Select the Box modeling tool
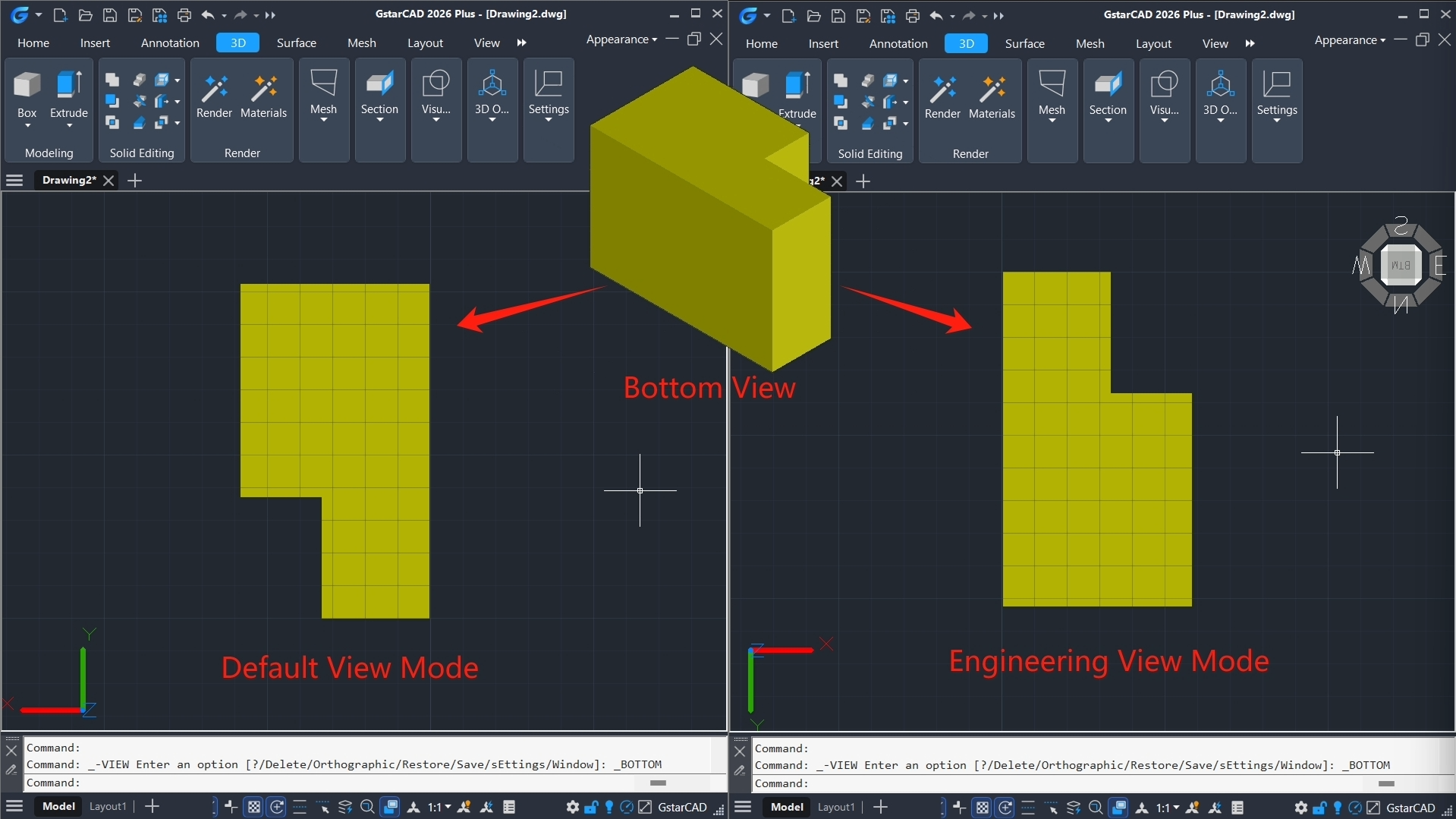 point(27,94)
